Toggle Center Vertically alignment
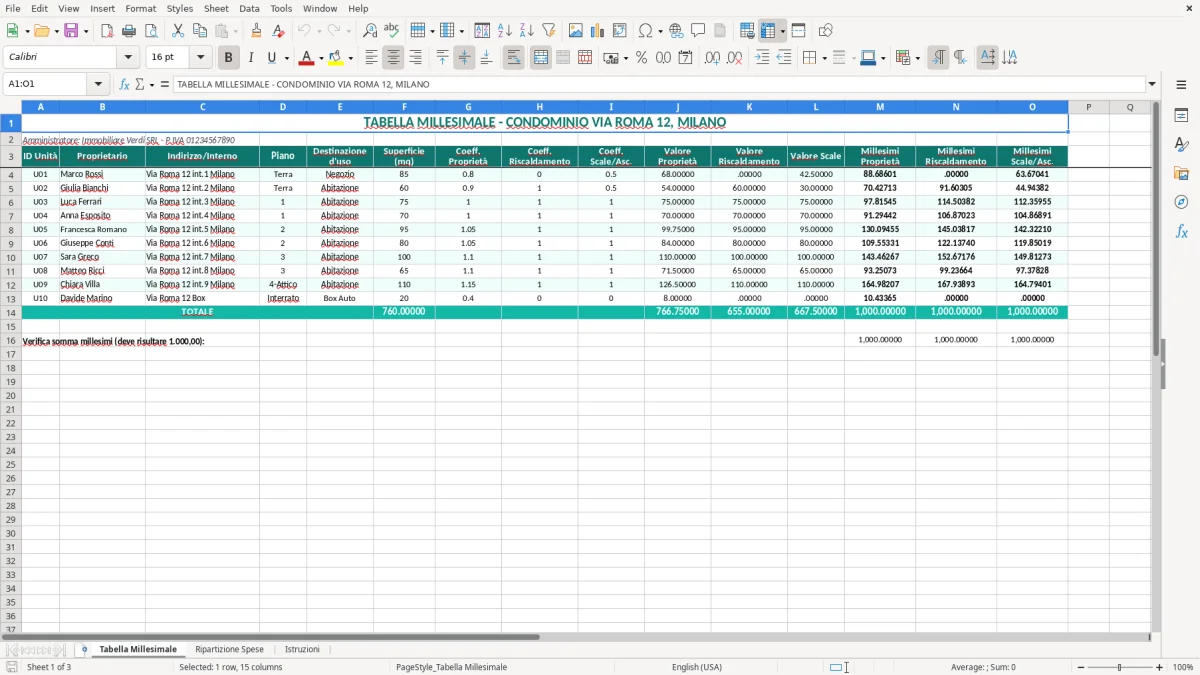 click(x=464, y=58)
